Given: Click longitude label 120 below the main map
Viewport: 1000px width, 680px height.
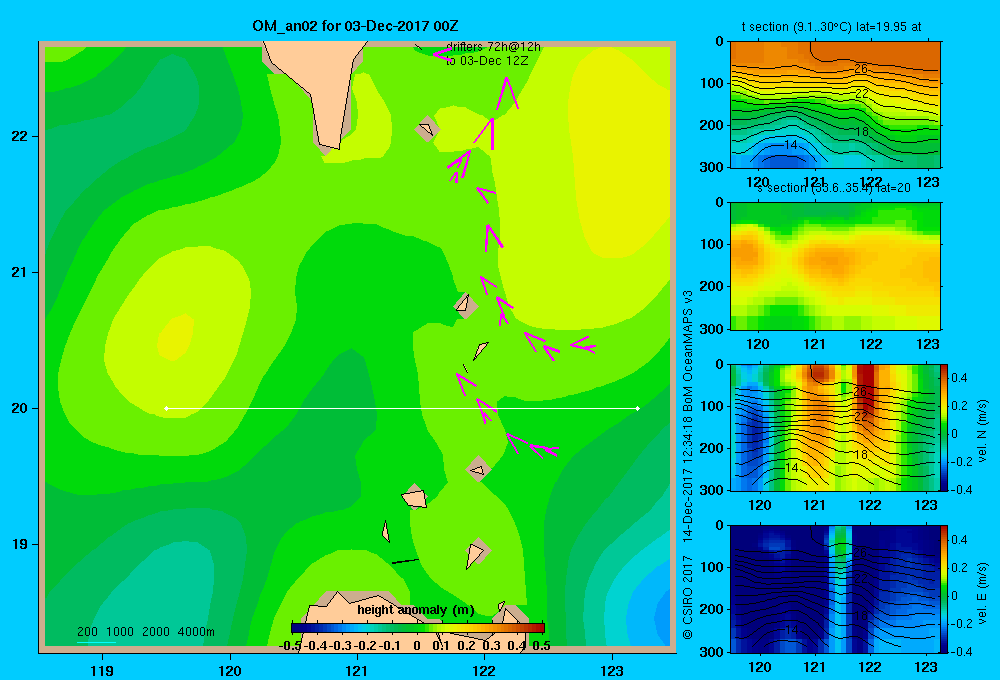Looking at the screenshot, I should point(230,670).
